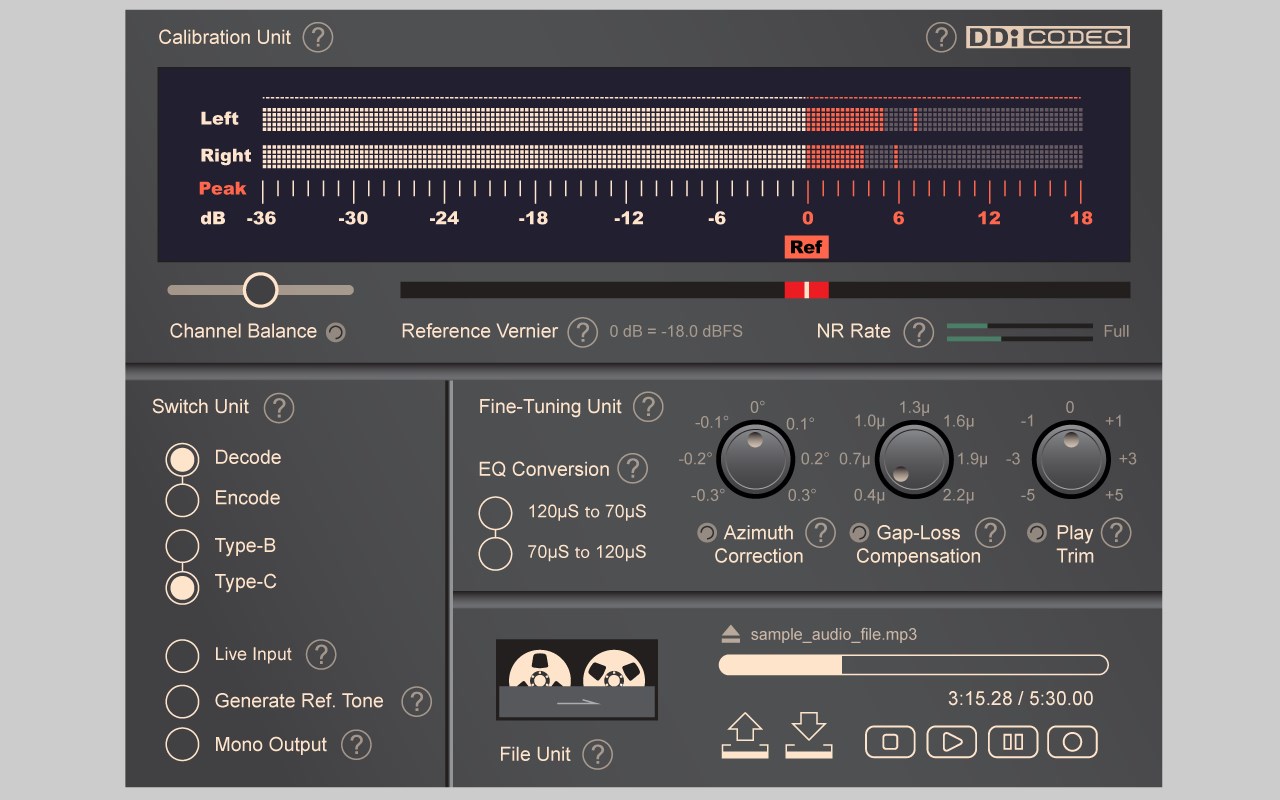Click the eject icon beside file name
The width and height of the screenshot is (1280, 800).
pos(730,634)
